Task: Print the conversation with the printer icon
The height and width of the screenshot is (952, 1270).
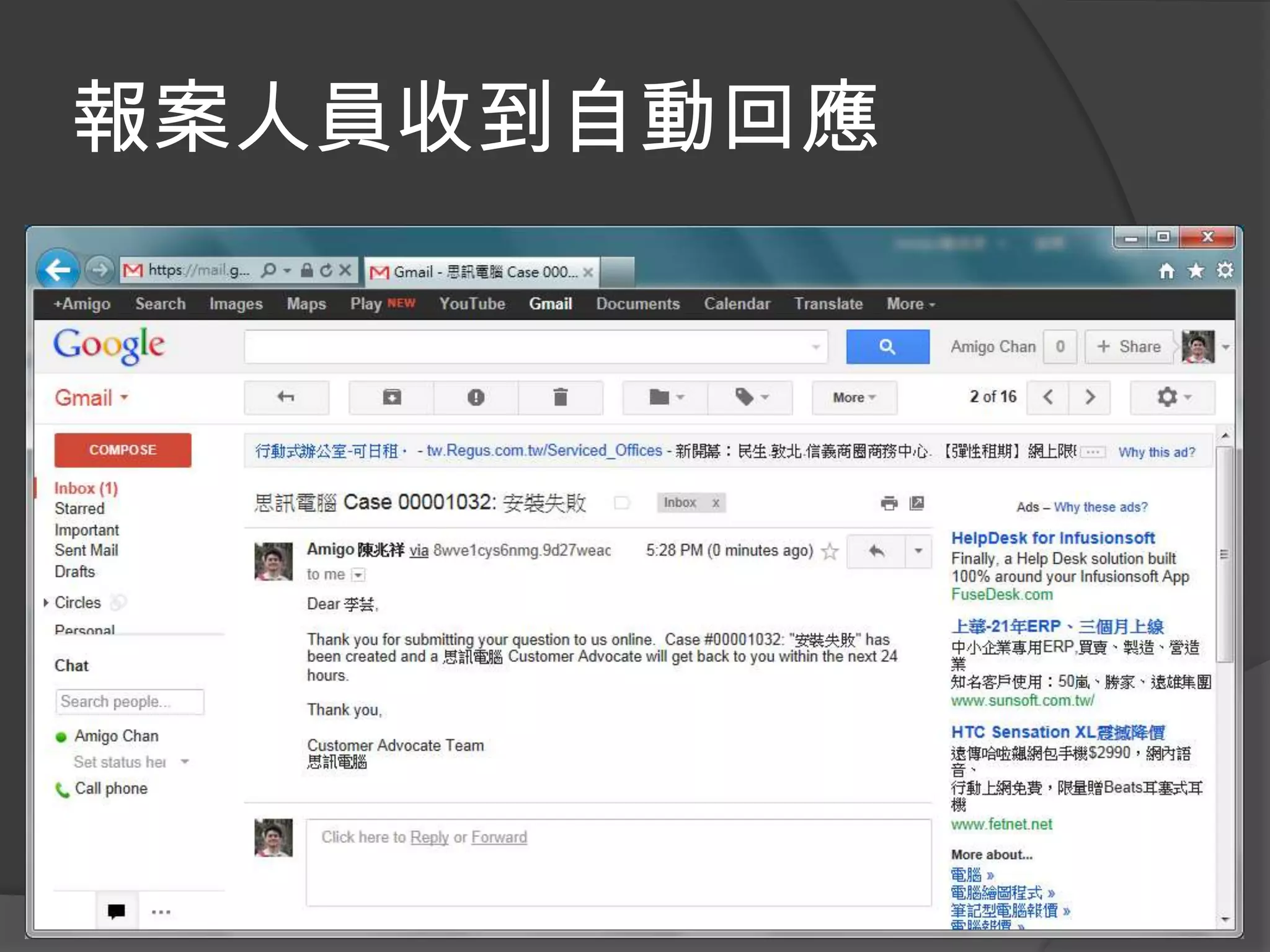Action: click(889, 503)
